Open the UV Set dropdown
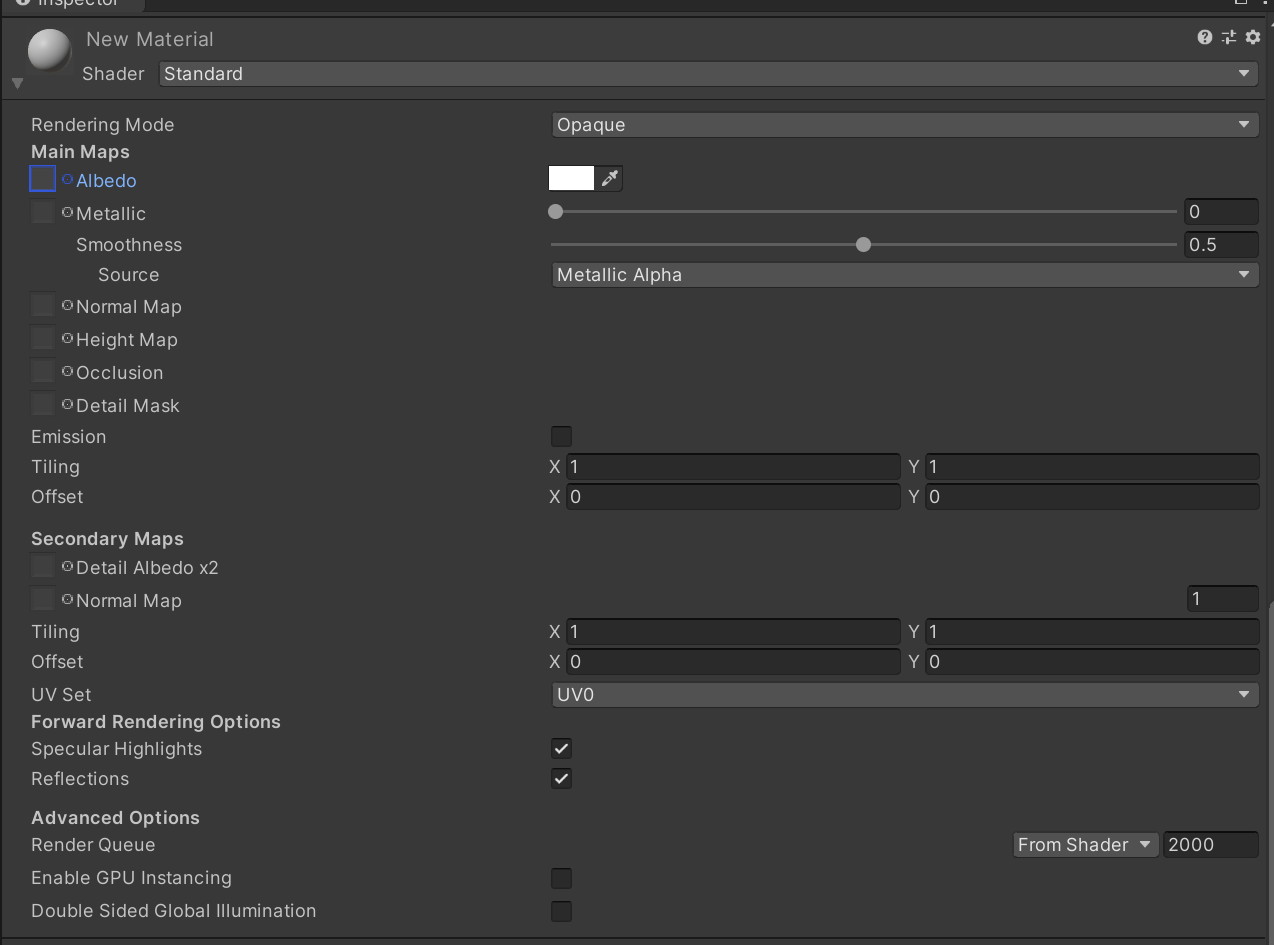The image size is (1274, 945). click(x=904, y=694)
